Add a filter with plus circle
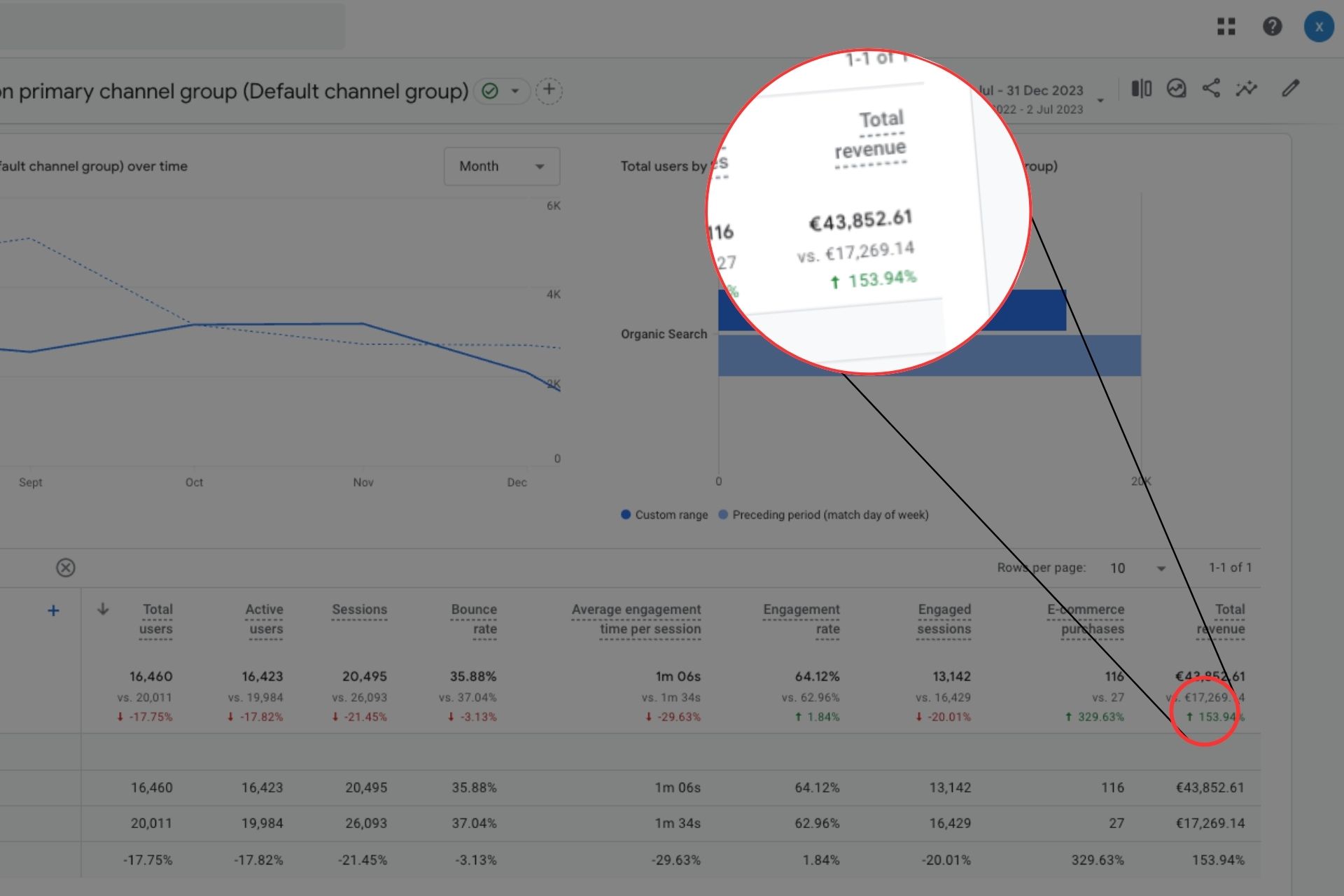 (549, 90)
